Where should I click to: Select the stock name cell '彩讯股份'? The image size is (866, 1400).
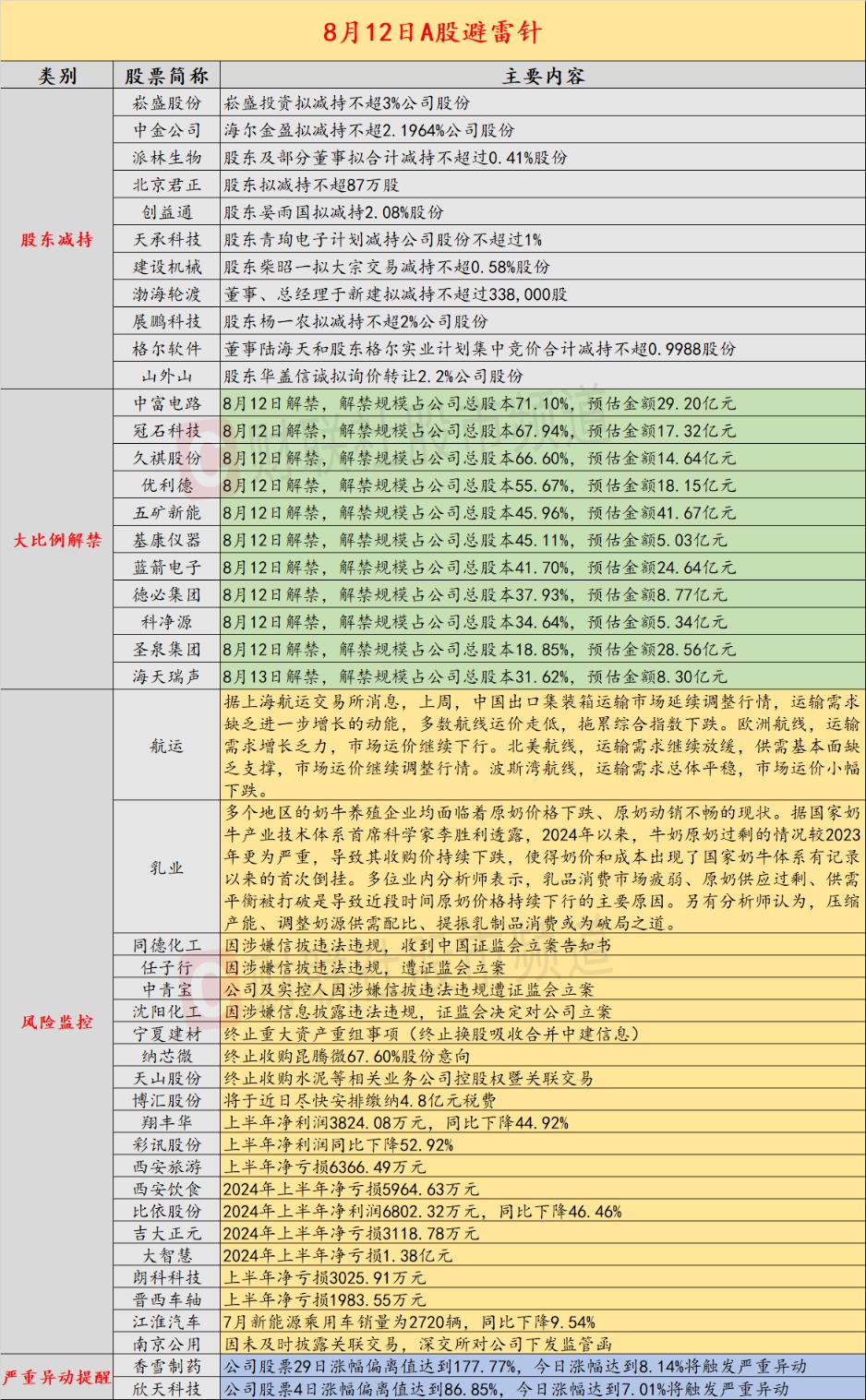point(166,1144)
